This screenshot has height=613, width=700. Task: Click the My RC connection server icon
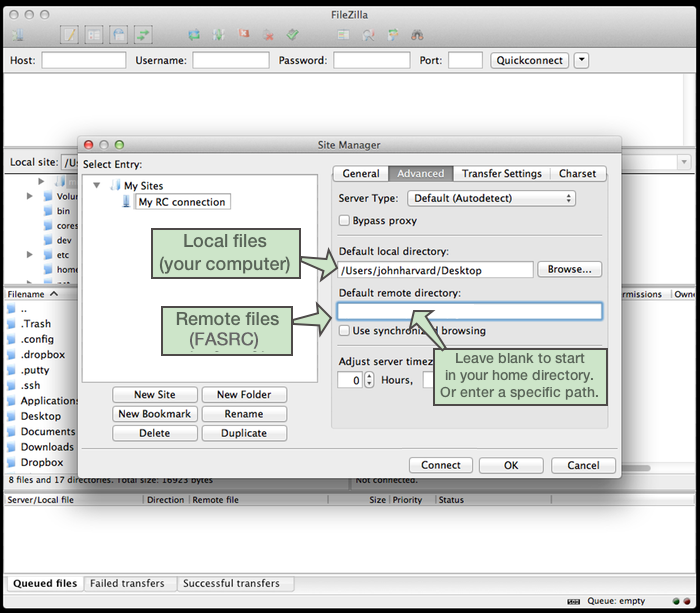(x=126, y=202)
